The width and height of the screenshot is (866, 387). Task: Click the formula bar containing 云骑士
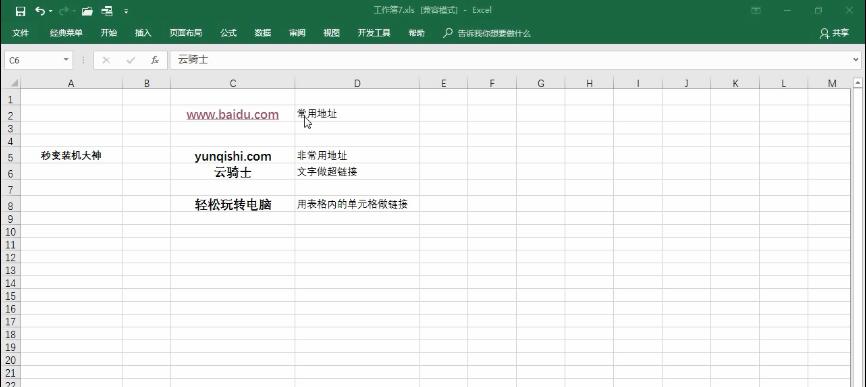click(511, 60)
